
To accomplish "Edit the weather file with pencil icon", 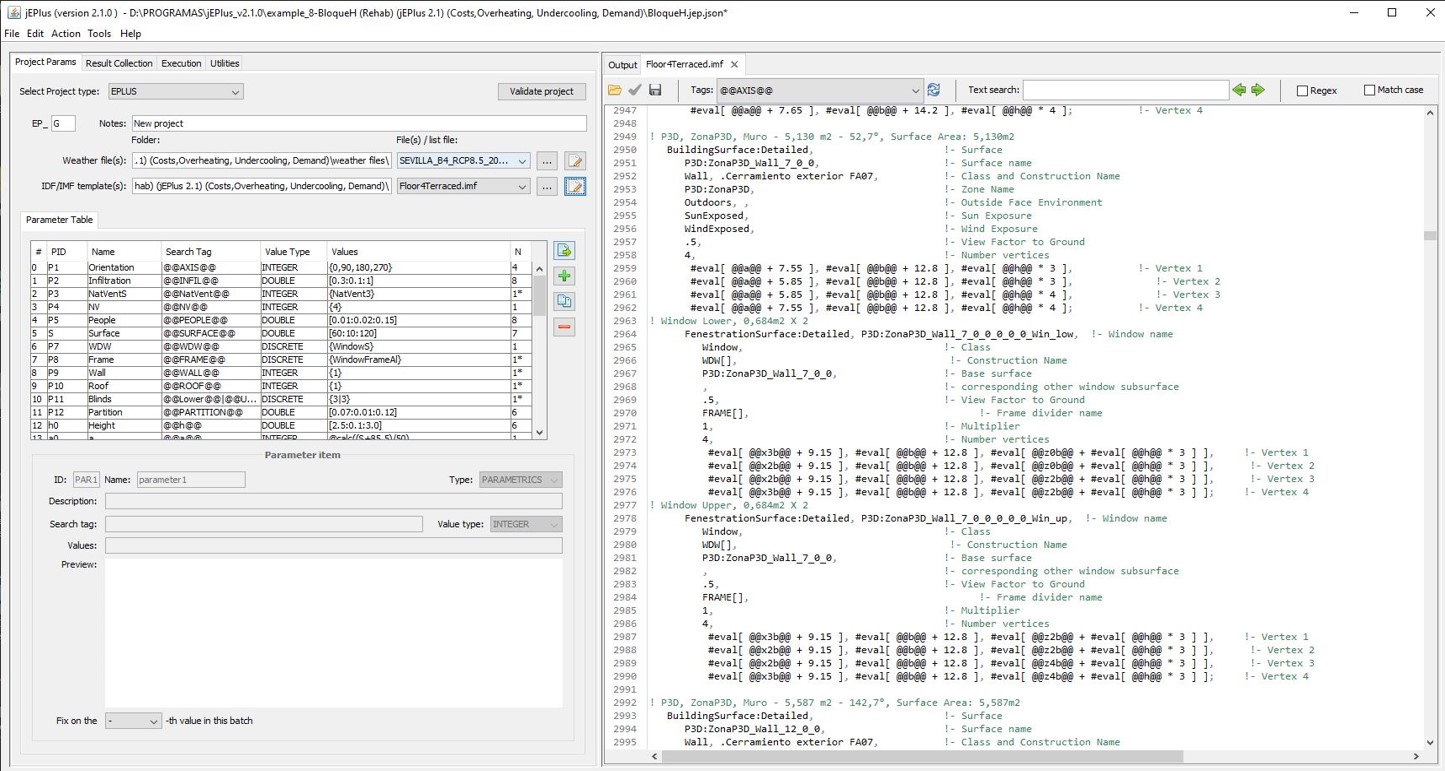I will [x=575, y=161].
